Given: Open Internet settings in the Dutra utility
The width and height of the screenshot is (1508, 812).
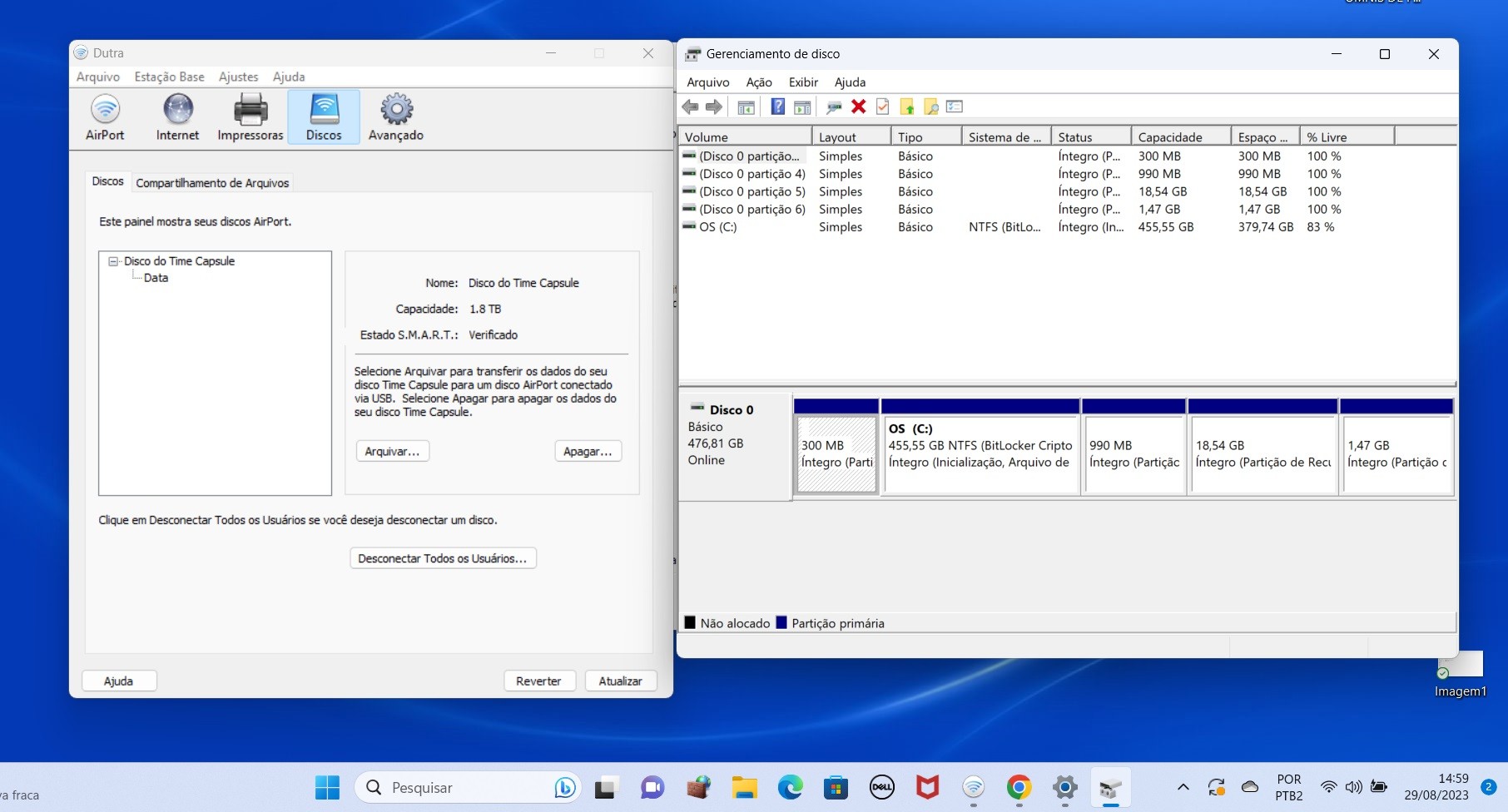Looking at the screenshot, I should [177, 116].
